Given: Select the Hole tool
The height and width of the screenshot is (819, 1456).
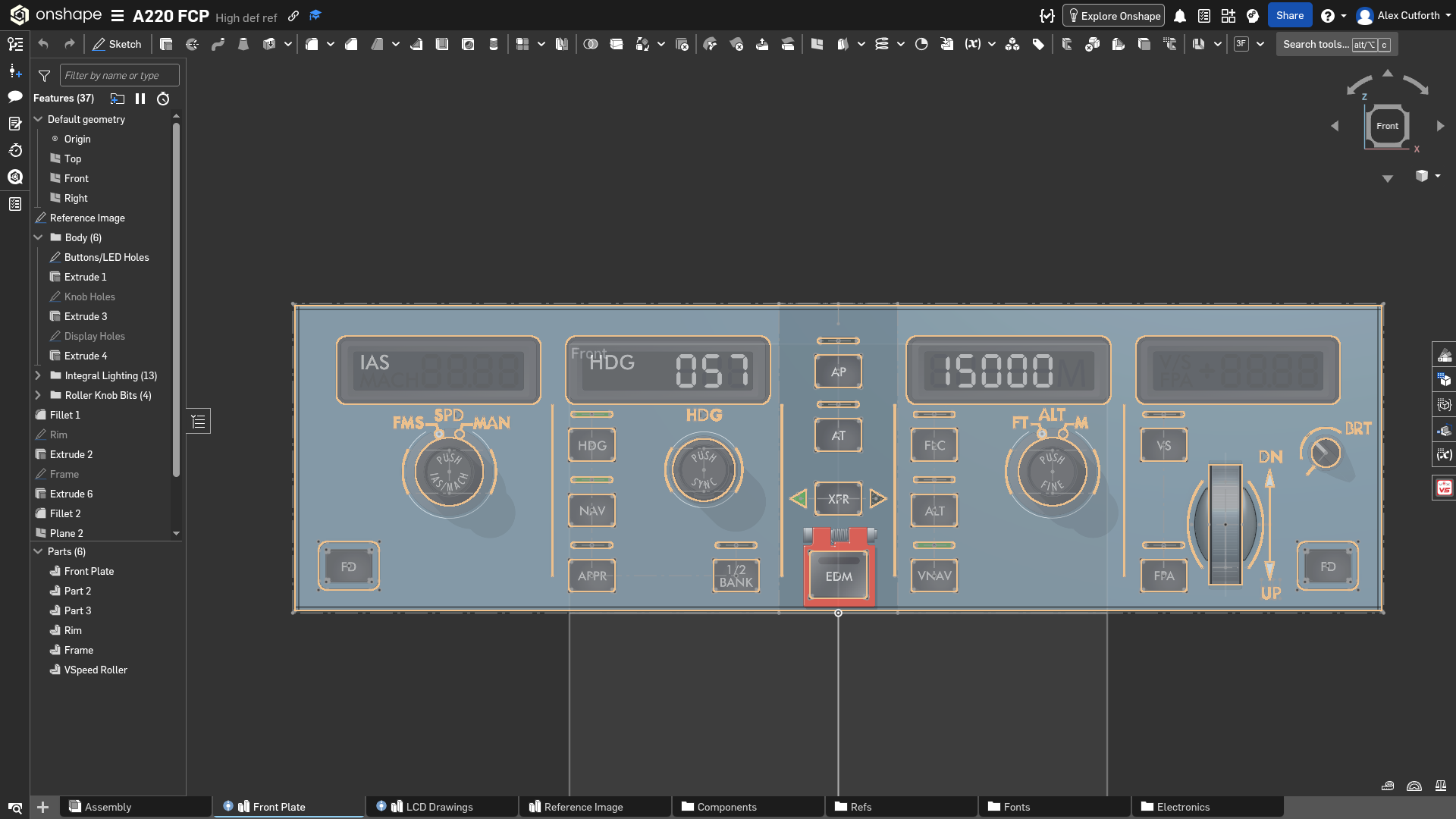Looking at the screenshot, I should tap(468, 45).
